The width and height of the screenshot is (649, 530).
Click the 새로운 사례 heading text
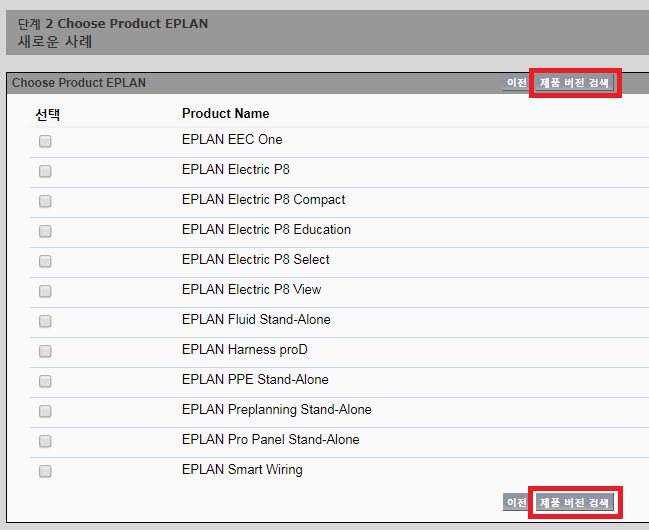pos(55,42)
